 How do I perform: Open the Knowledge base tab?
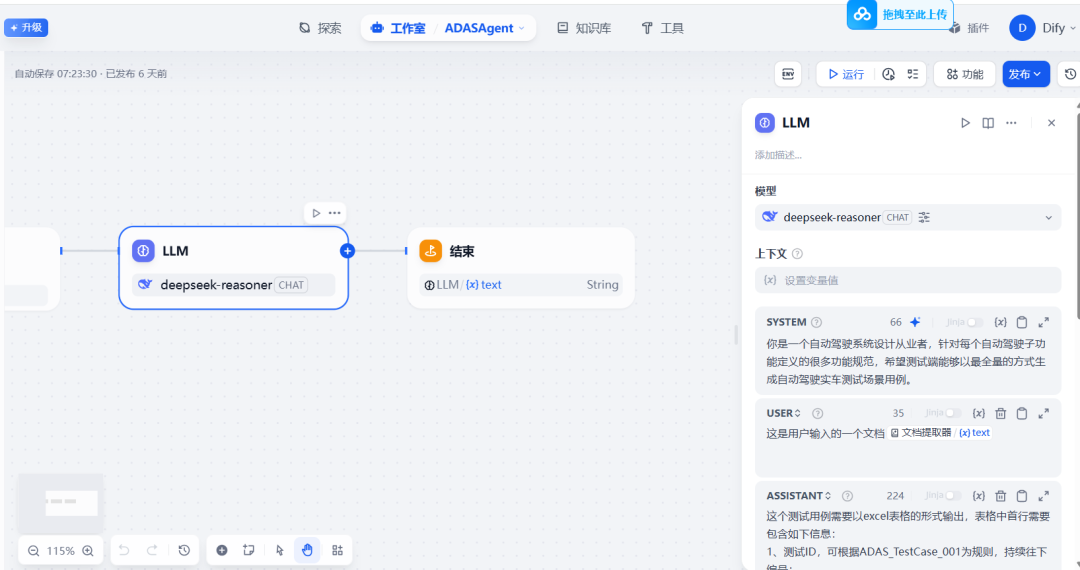pos(584,28)
